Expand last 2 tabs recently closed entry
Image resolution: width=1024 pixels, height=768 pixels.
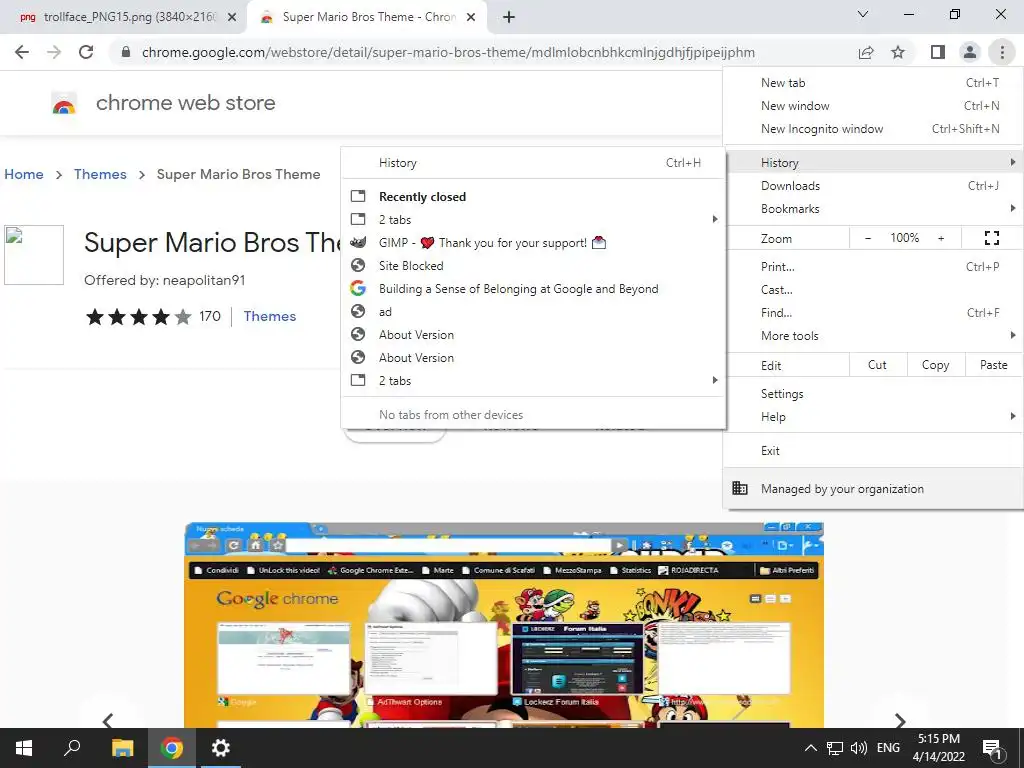pos(533,381)
